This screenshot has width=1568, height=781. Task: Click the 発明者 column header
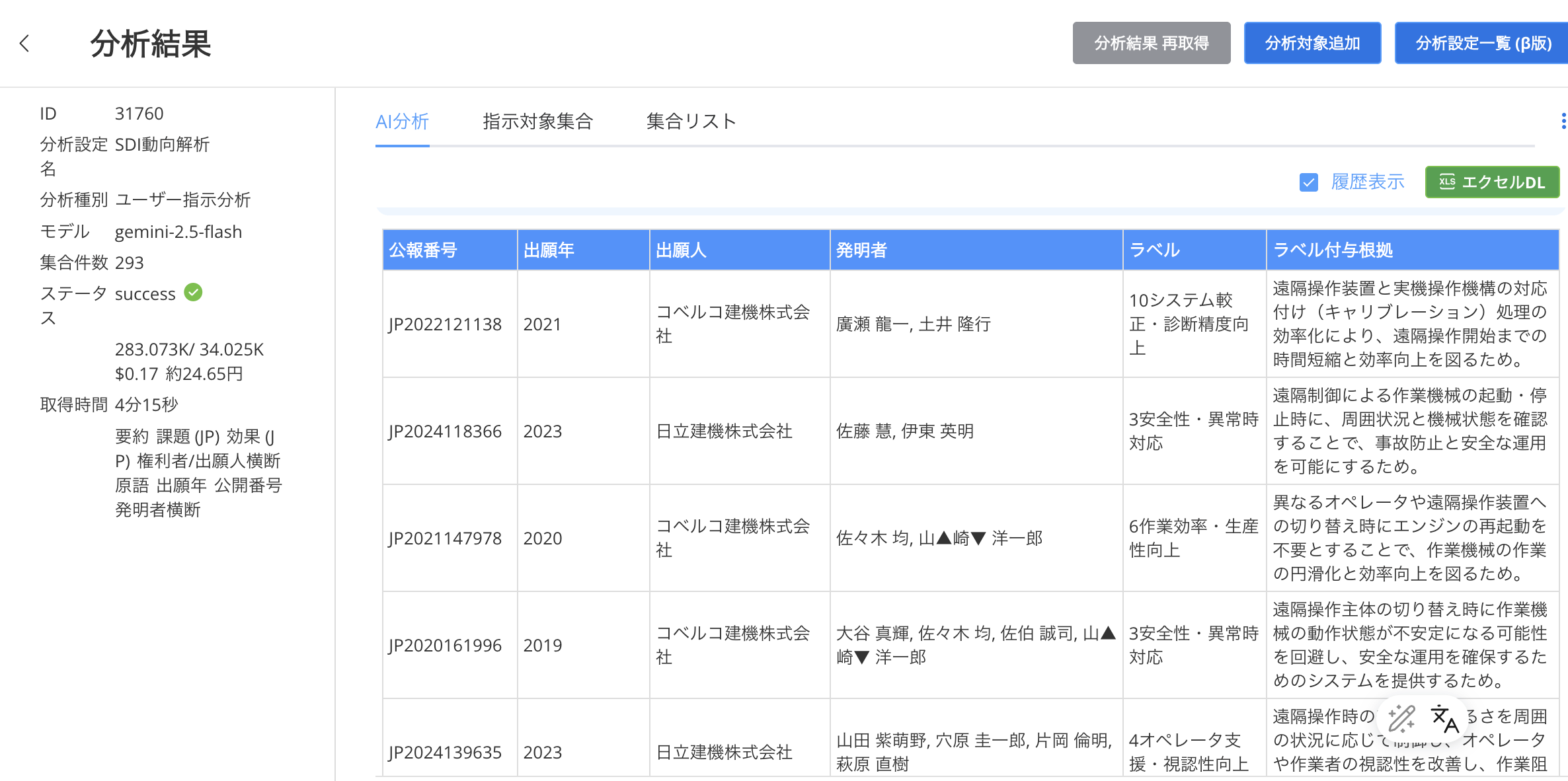(x=861, y=250)
